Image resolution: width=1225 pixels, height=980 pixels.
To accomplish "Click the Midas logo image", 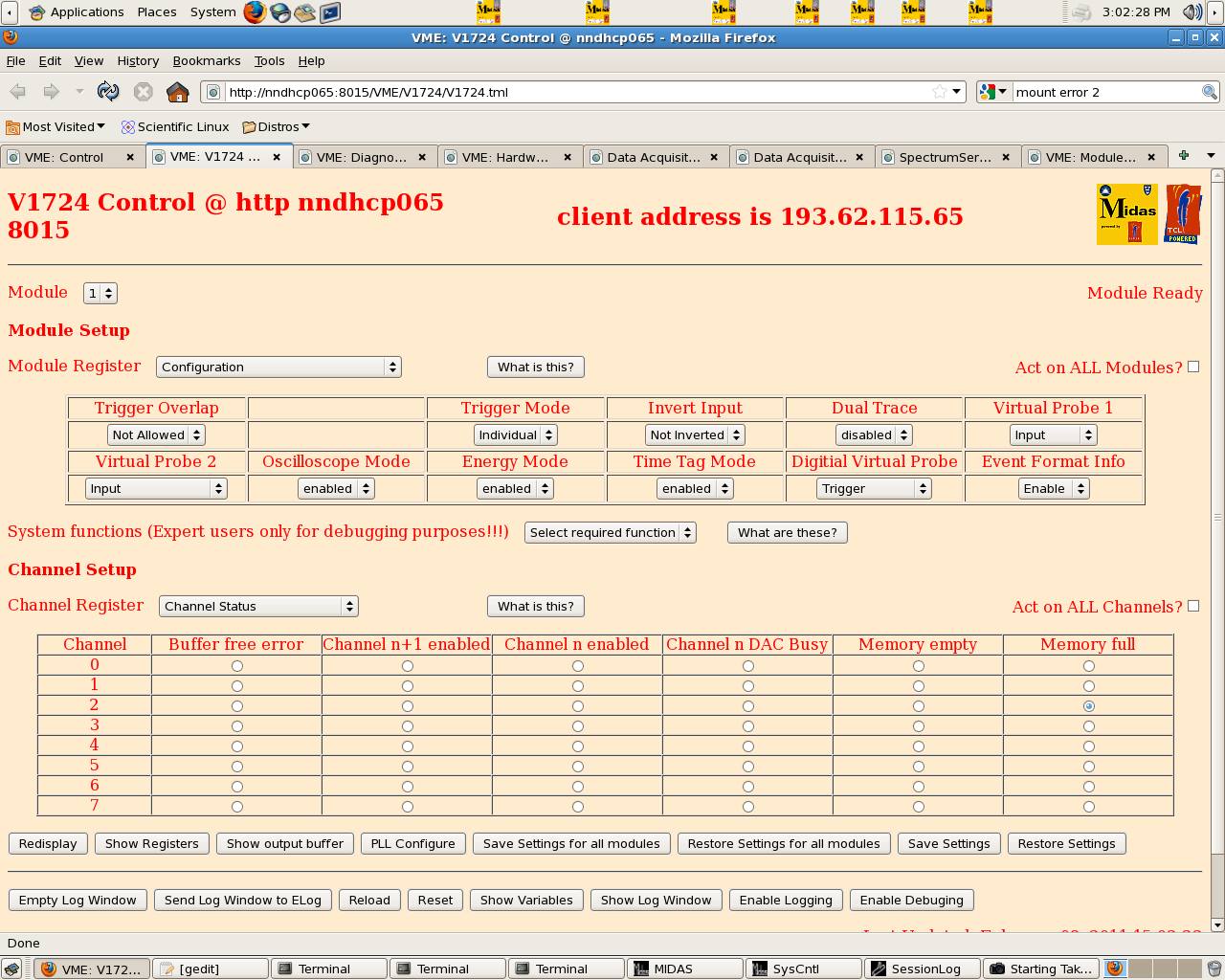I will 1127,214.
